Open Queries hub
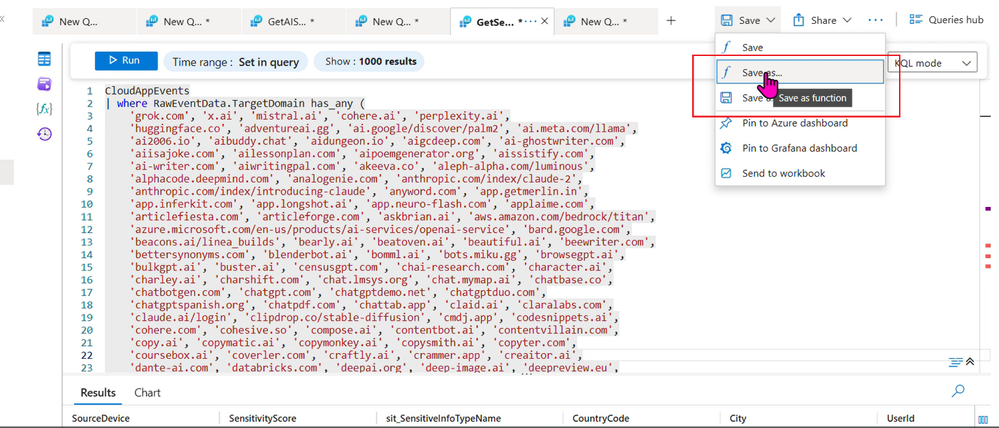999x428 pixels. pos(946,20)
